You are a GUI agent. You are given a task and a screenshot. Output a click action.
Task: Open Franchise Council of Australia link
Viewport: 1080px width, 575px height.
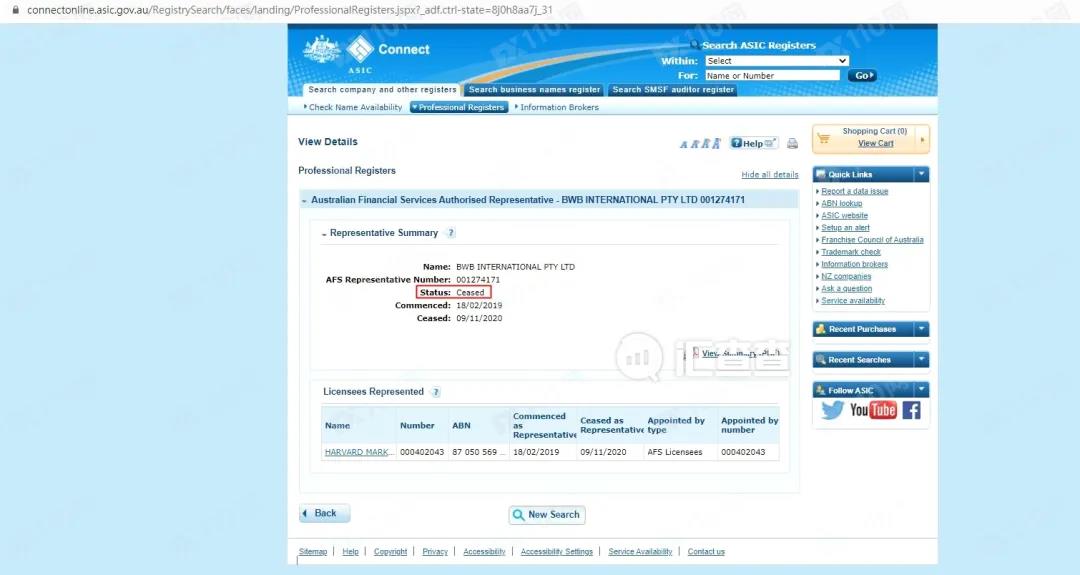pos(872,240)
